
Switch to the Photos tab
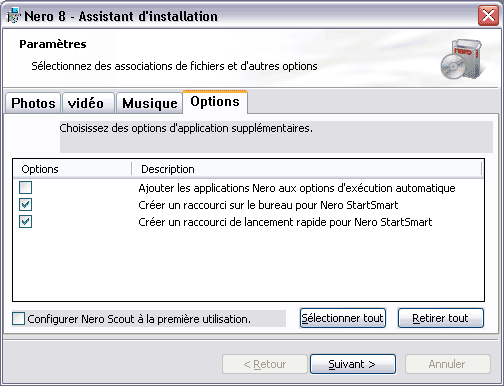coord(33,103)
